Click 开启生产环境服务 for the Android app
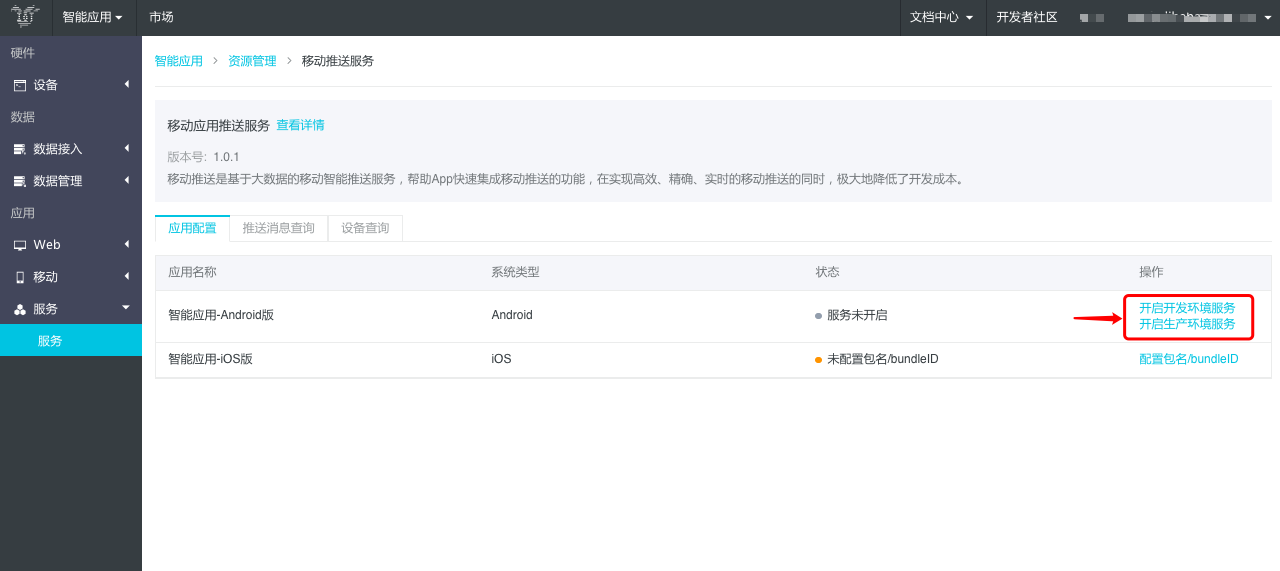The height and width of the screenshot is (571, 1280). tap(1187, 324)
